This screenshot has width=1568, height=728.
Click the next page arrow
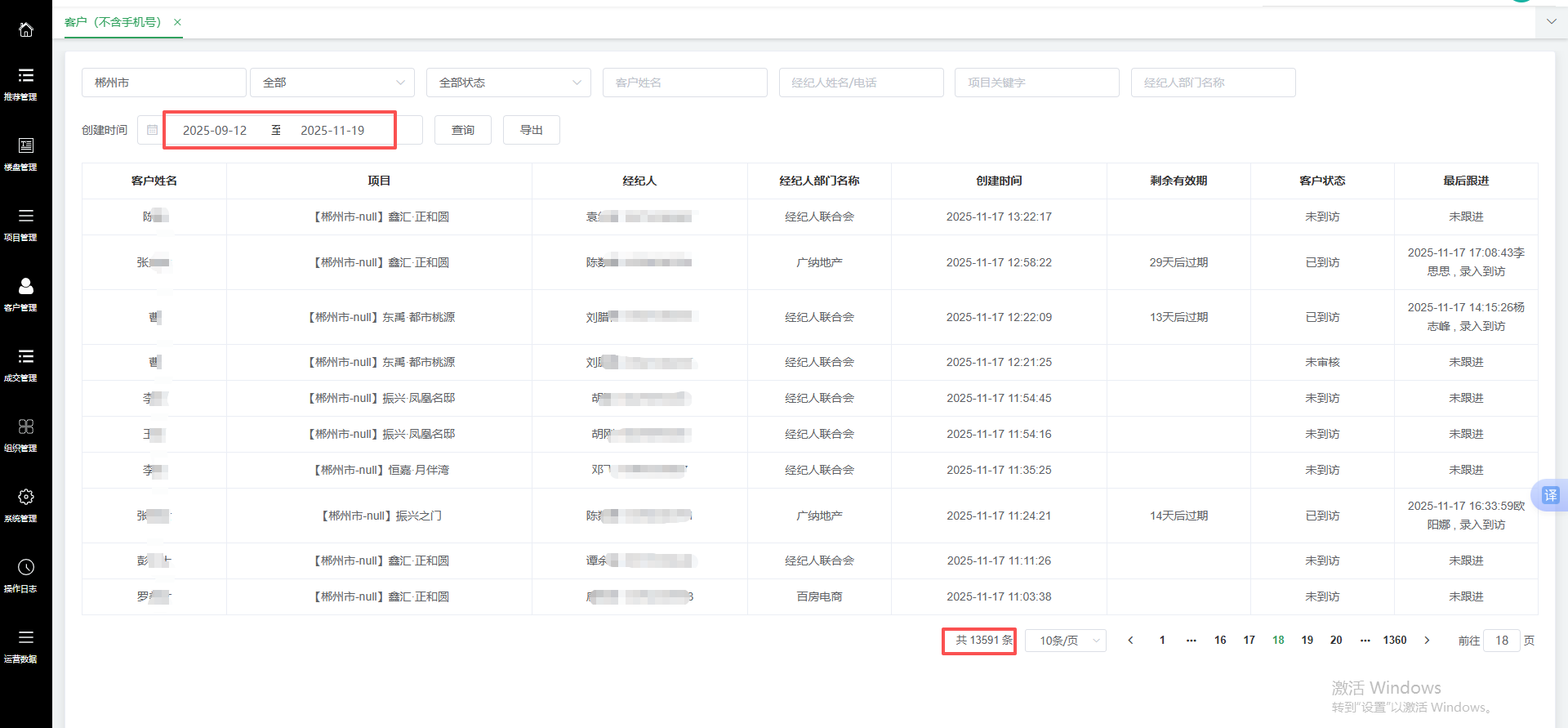click(1427, 641)
